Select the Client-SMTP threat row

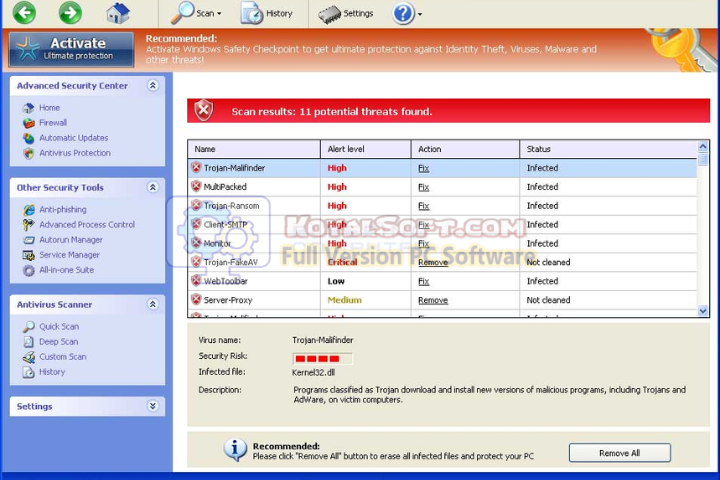(442, 225)
